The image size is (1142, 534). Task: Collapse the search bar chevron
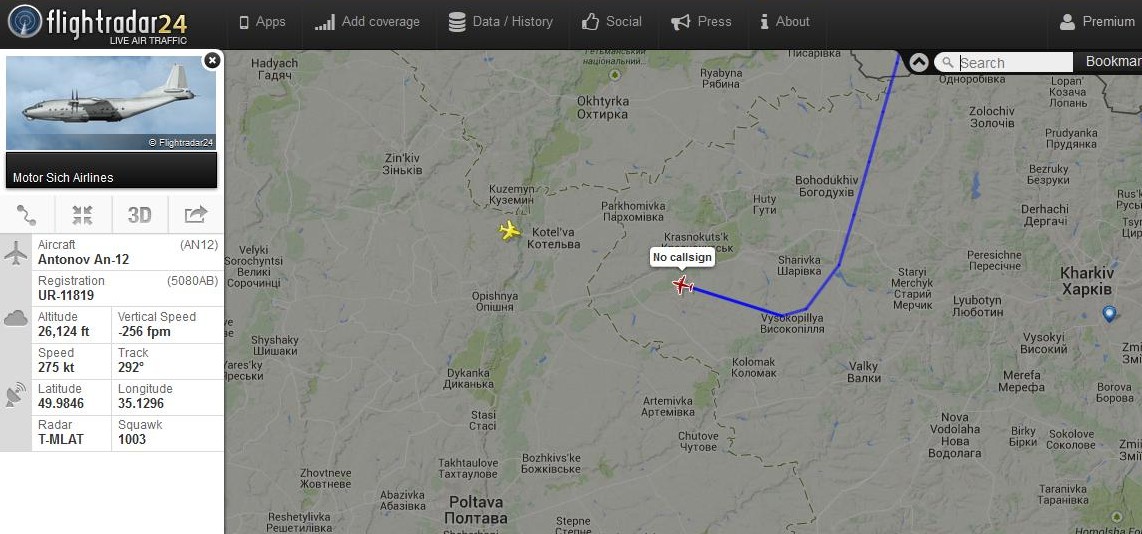(918, 63)
